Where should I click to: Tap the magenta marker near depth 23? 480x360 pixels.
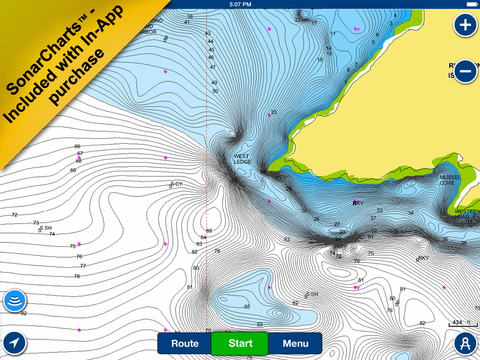pyautogui.click(x=269, y=115)
